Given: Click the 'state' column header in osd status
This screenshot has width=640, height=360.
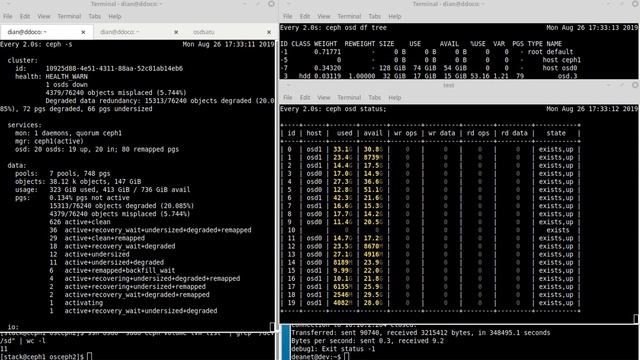Looking at the screenshot, I should pos(556,133).
